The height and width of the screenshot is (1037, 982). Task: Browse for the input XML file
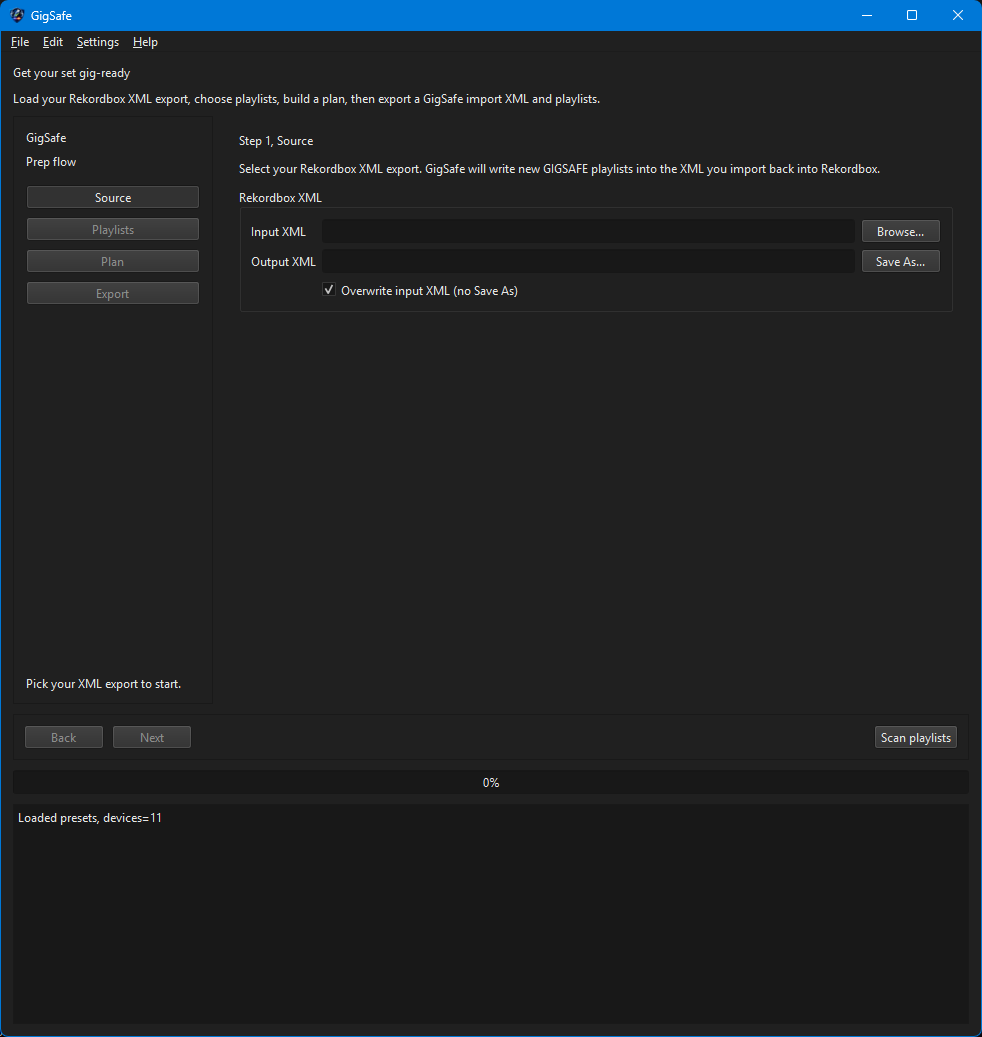coord(900,232)
